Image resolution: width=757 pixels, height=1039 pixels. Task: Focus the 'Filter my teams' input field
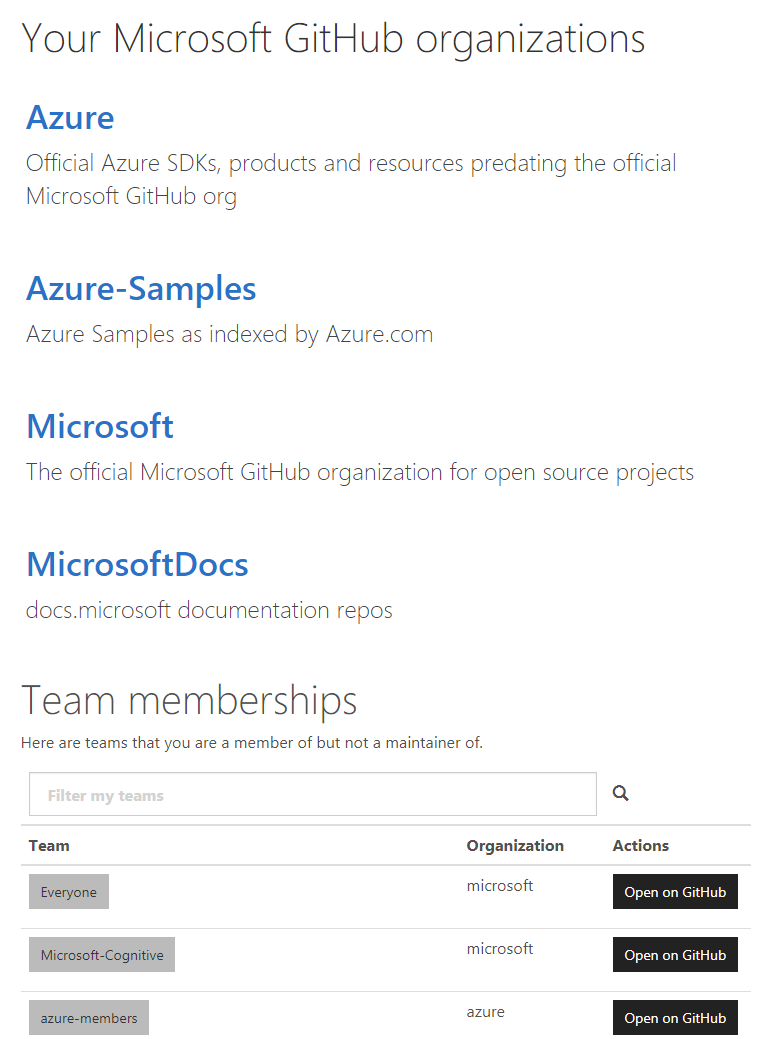[x=313, y=794]
